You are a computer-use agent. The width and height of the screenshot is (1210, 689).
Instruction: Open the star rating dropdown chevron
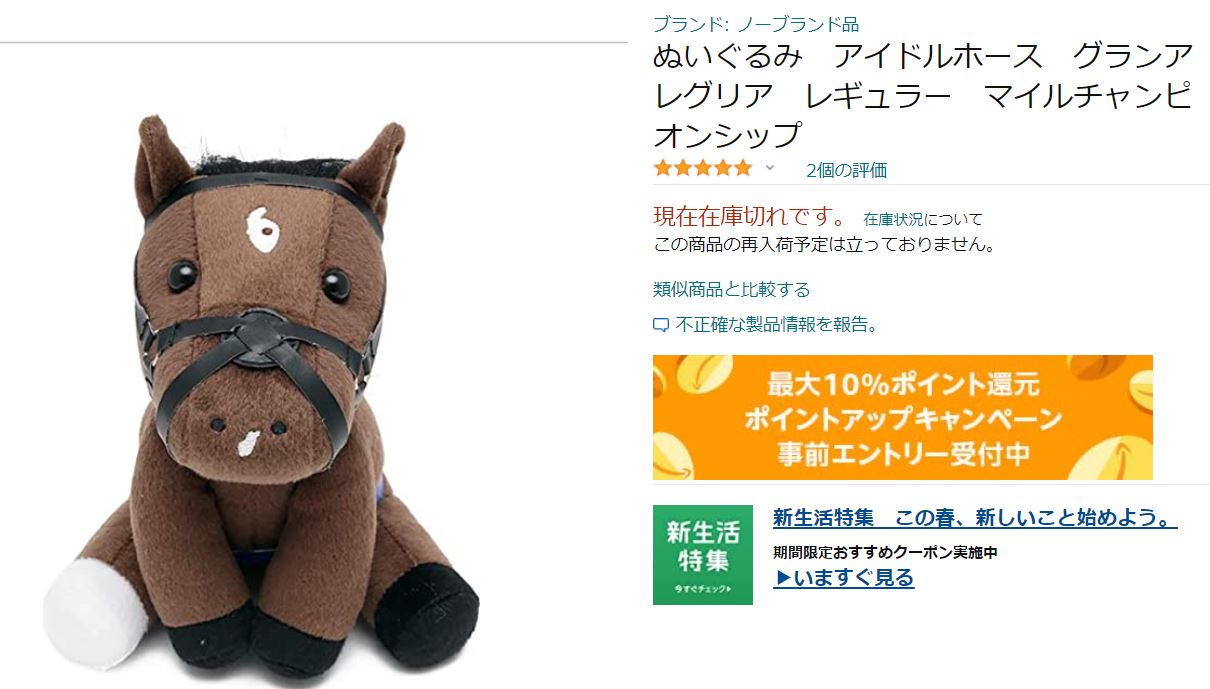click(770, 168)
